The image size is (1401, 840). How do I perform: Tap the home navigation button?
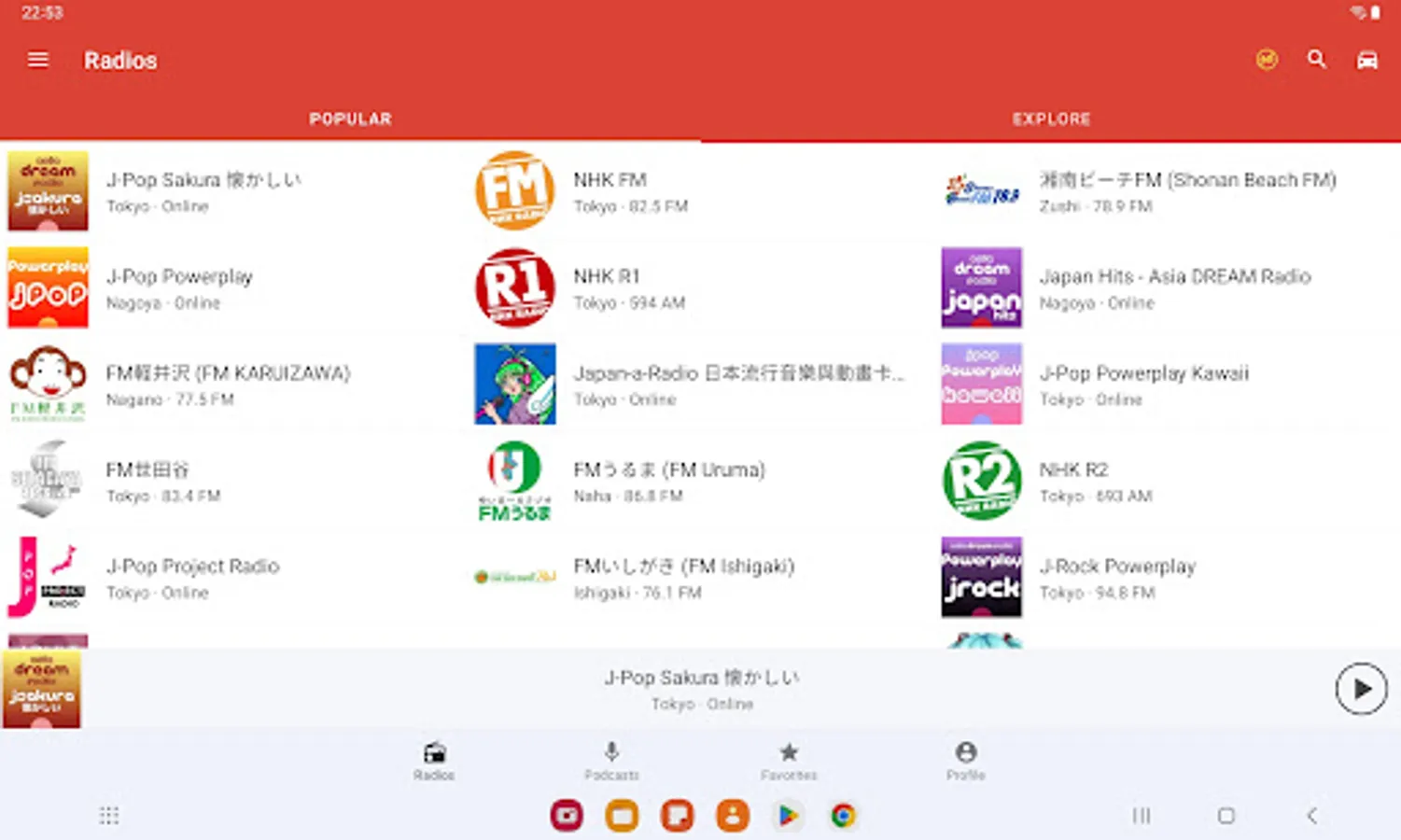point(1226,816)
